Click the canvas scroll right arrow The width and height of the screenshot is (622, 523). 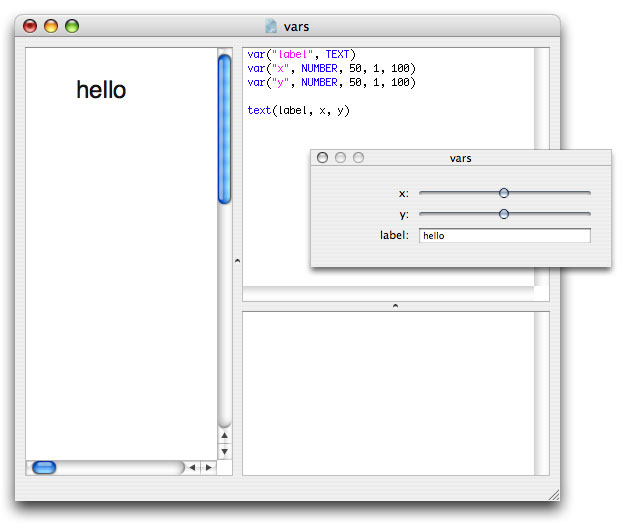209,467
